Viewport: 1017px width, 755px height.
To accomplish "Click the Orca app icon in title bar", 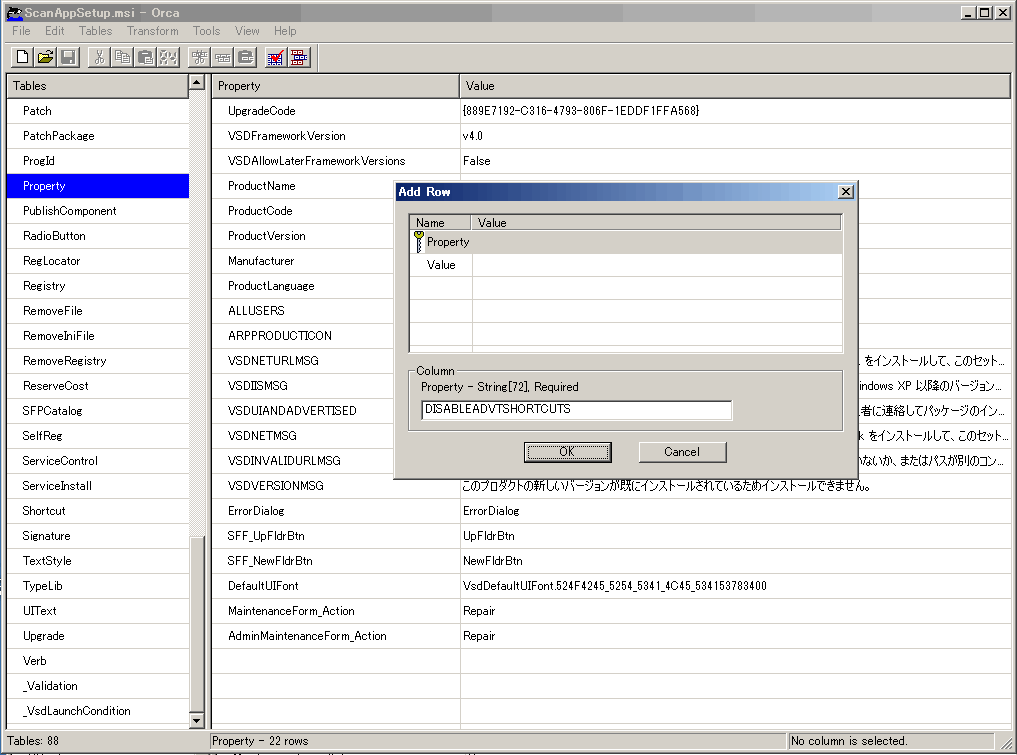I will tap(14, 12).
